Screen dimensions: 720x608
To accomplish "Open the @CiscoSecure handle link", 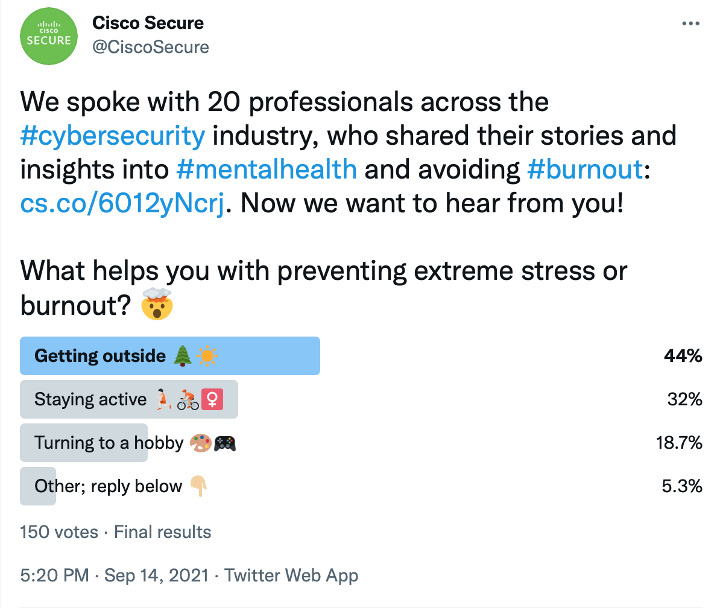I will pos(151,46).
